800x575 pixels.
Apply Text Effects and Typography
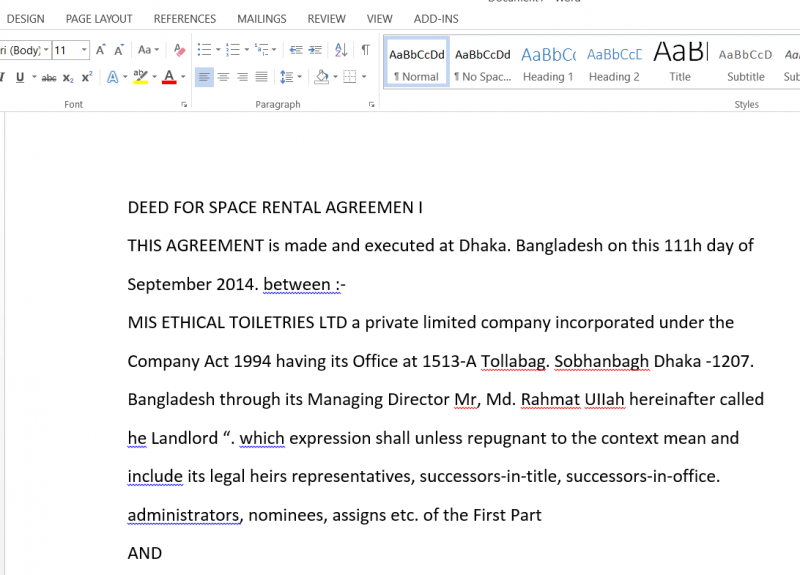[x=113, y=77]
